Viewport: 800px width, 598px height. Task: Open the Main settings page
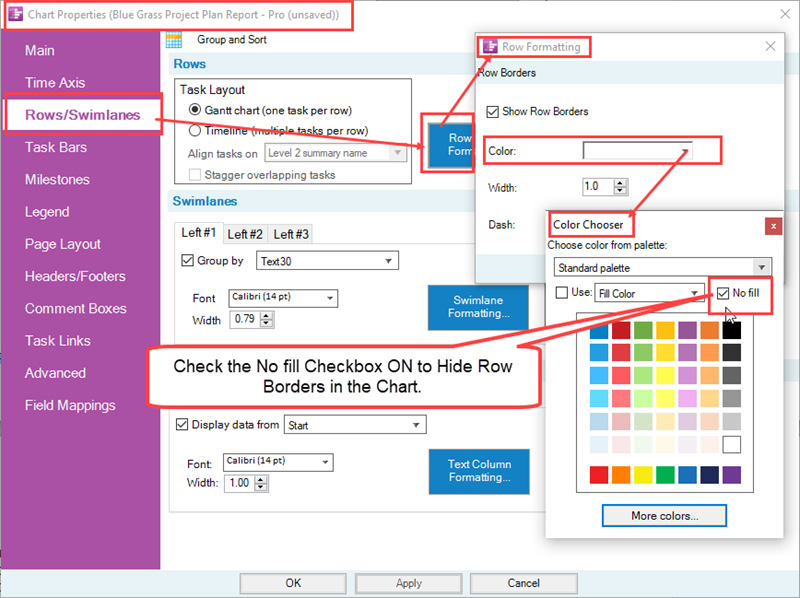coord(40,51)
